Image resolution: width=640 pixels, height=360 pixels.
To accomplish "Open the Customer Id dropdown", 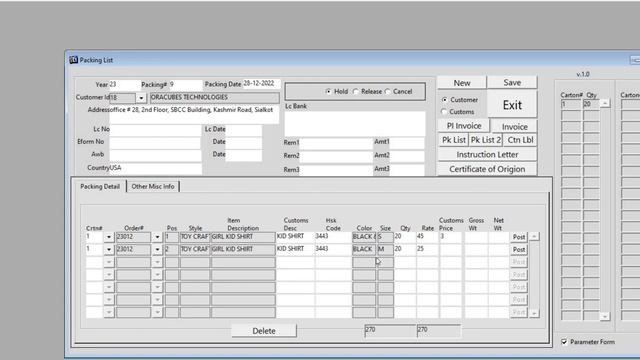I will point(141,98).
